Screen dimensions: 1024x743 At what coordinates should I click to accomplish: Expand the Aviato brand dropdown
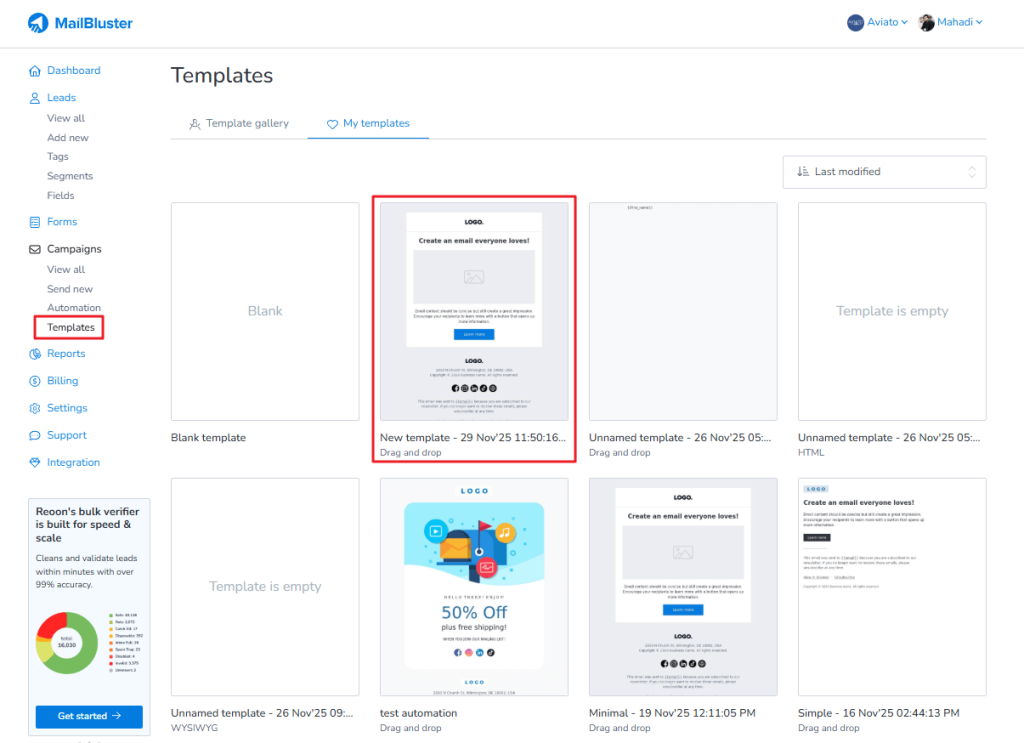point(877,21)
